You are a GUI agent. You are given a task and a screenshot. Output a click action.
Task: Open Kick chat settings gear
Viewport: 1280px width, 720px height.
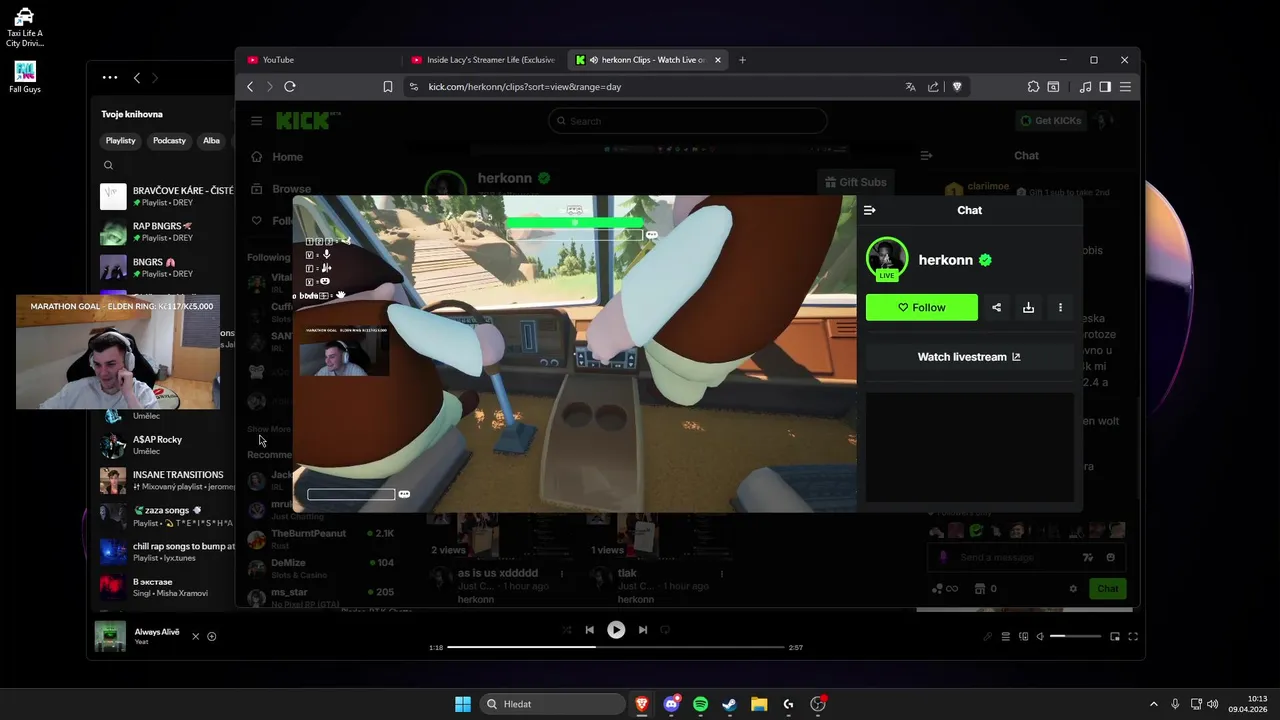[x=1073, y=589]
